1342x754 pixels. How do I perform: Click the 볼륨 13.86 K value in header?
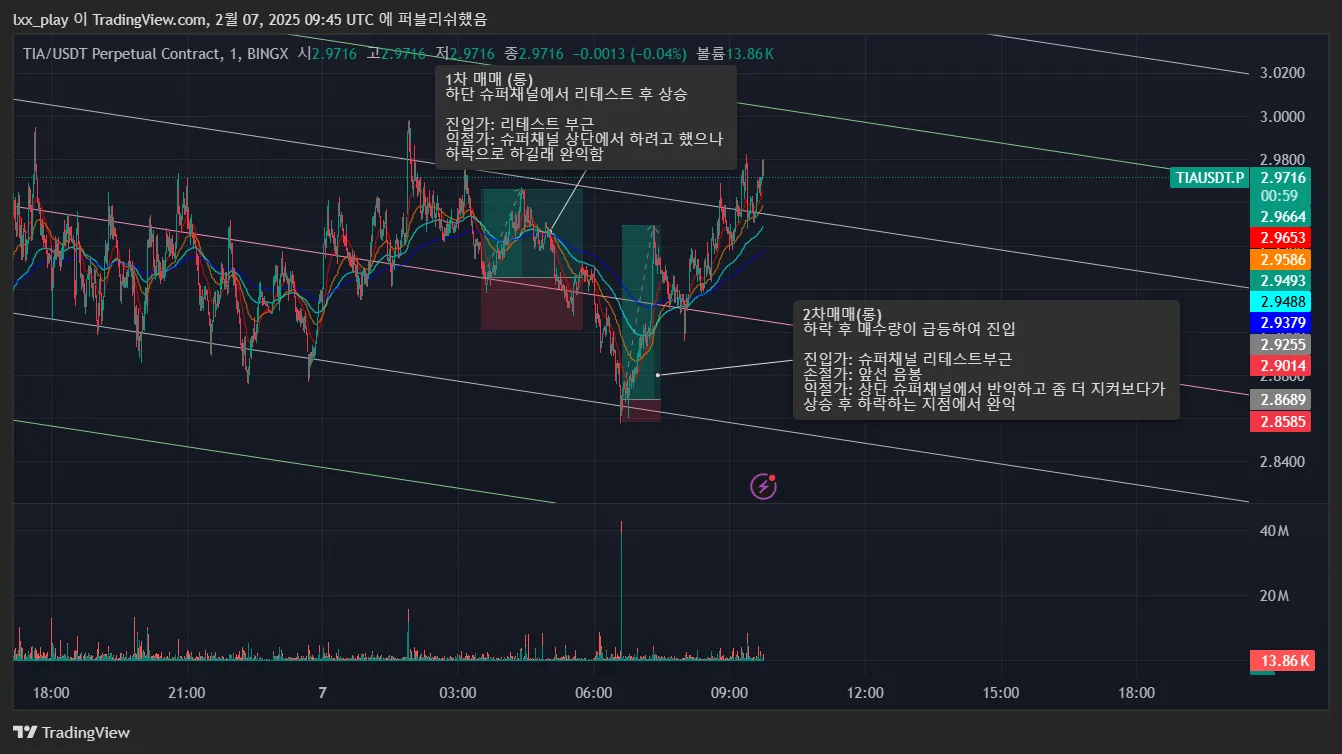pyautogui.click(x=735, y=53)
